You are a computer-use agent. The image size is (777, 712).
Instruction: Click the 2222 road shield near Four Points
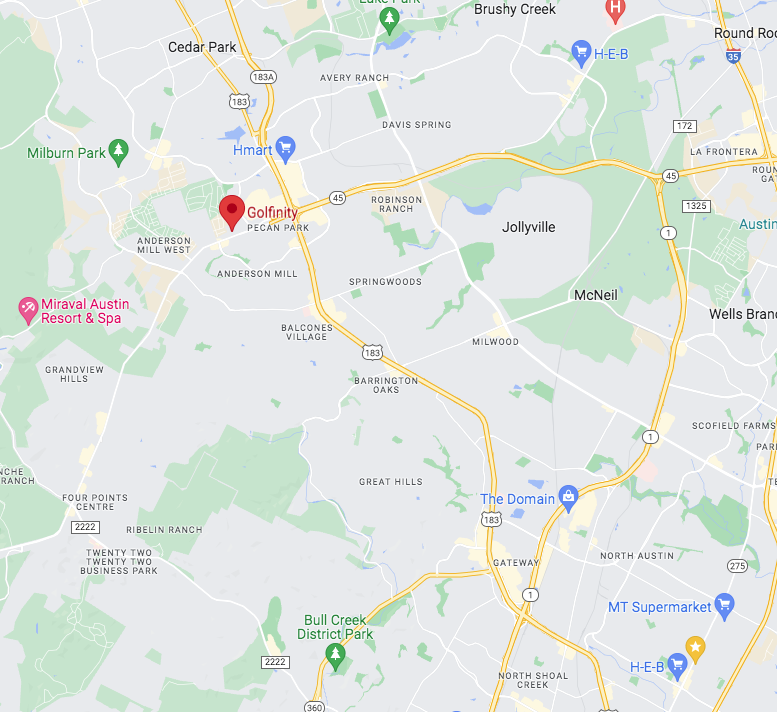[85, 527]
